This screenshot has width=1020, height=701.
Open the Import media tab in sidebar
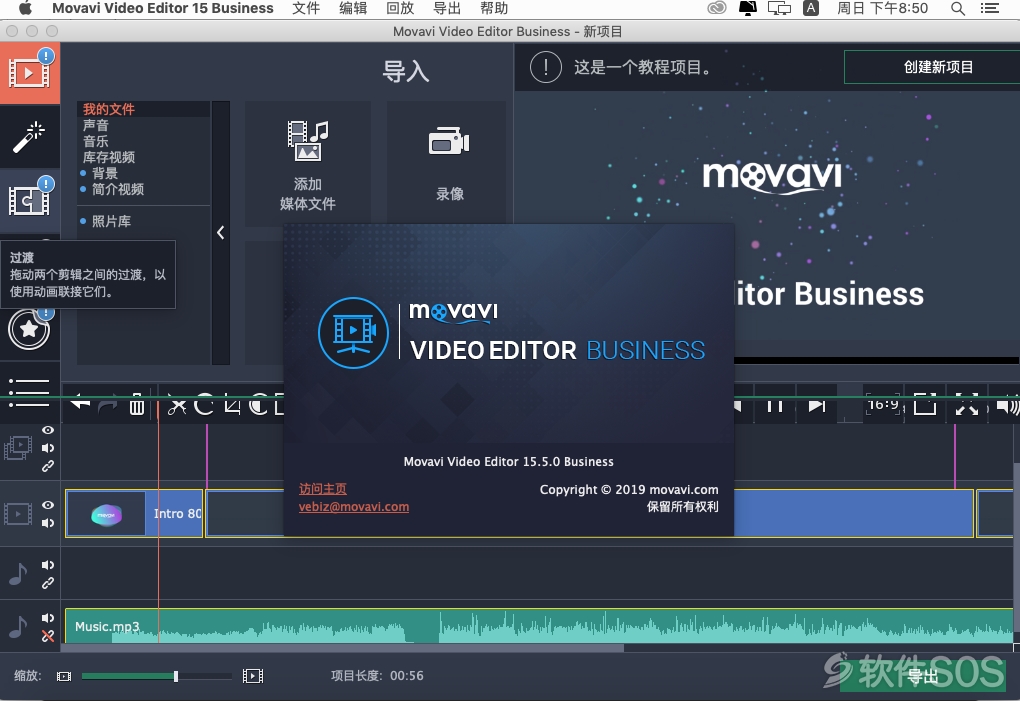tap(29, 73)
